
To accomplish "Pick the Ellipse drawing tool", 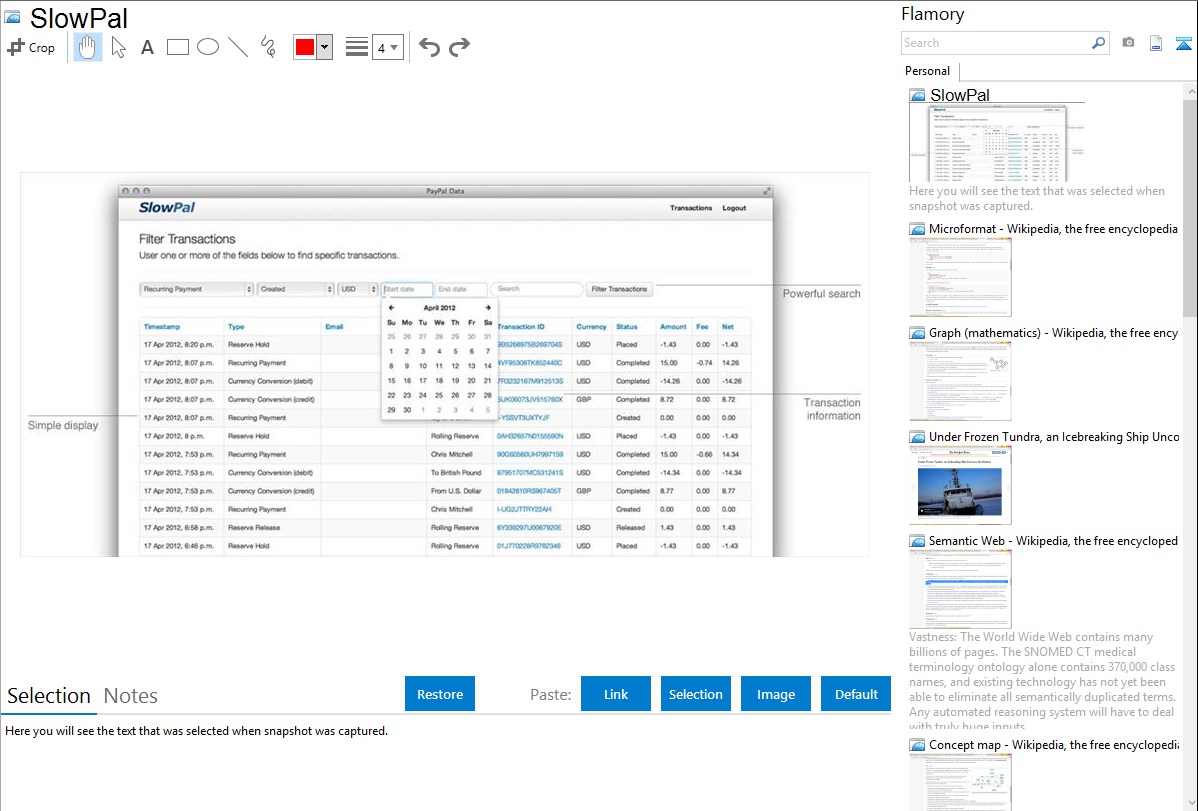I will (x=208, y=47).
